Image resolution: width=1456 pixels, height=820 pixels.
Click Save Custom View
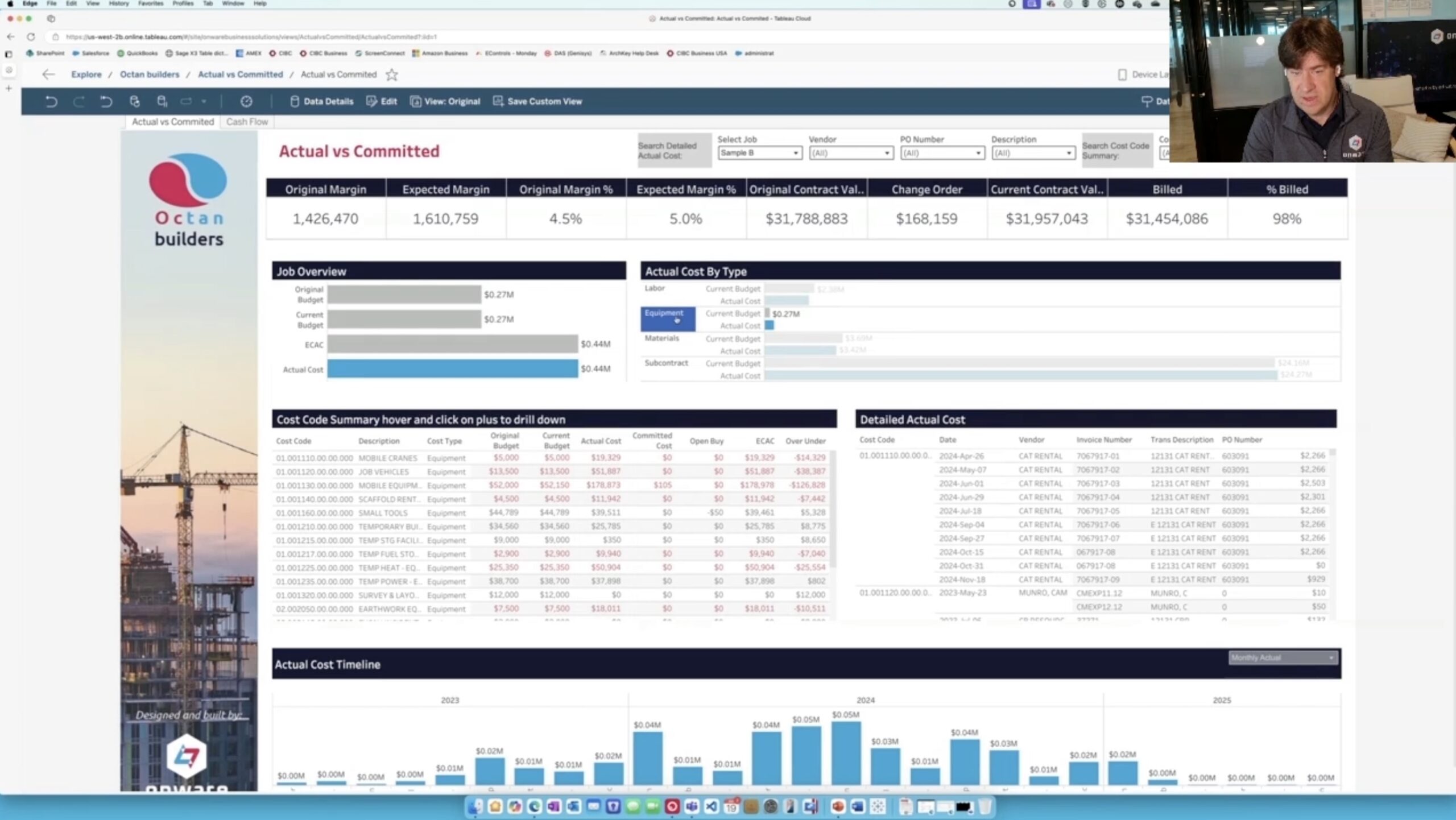[x=537, y=101]
